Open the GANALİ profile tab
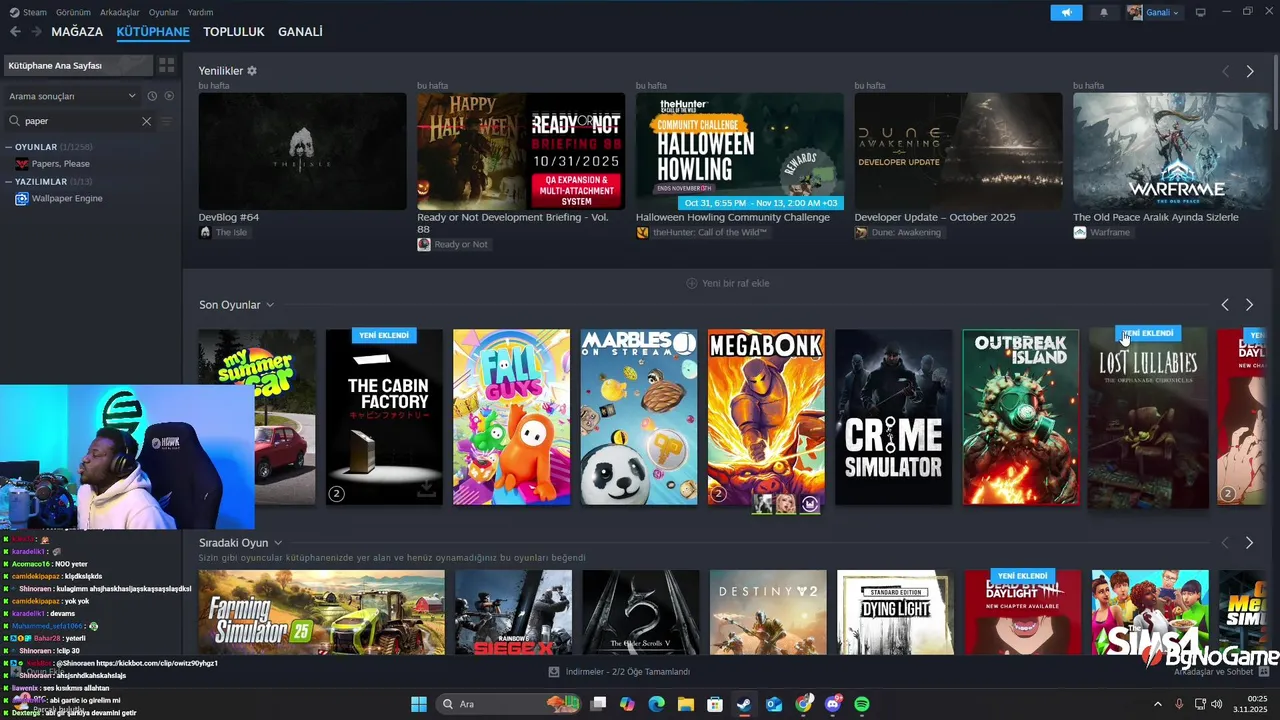Image resolution: width=1280 pixels, height=720 pixels. pos(300,32)
